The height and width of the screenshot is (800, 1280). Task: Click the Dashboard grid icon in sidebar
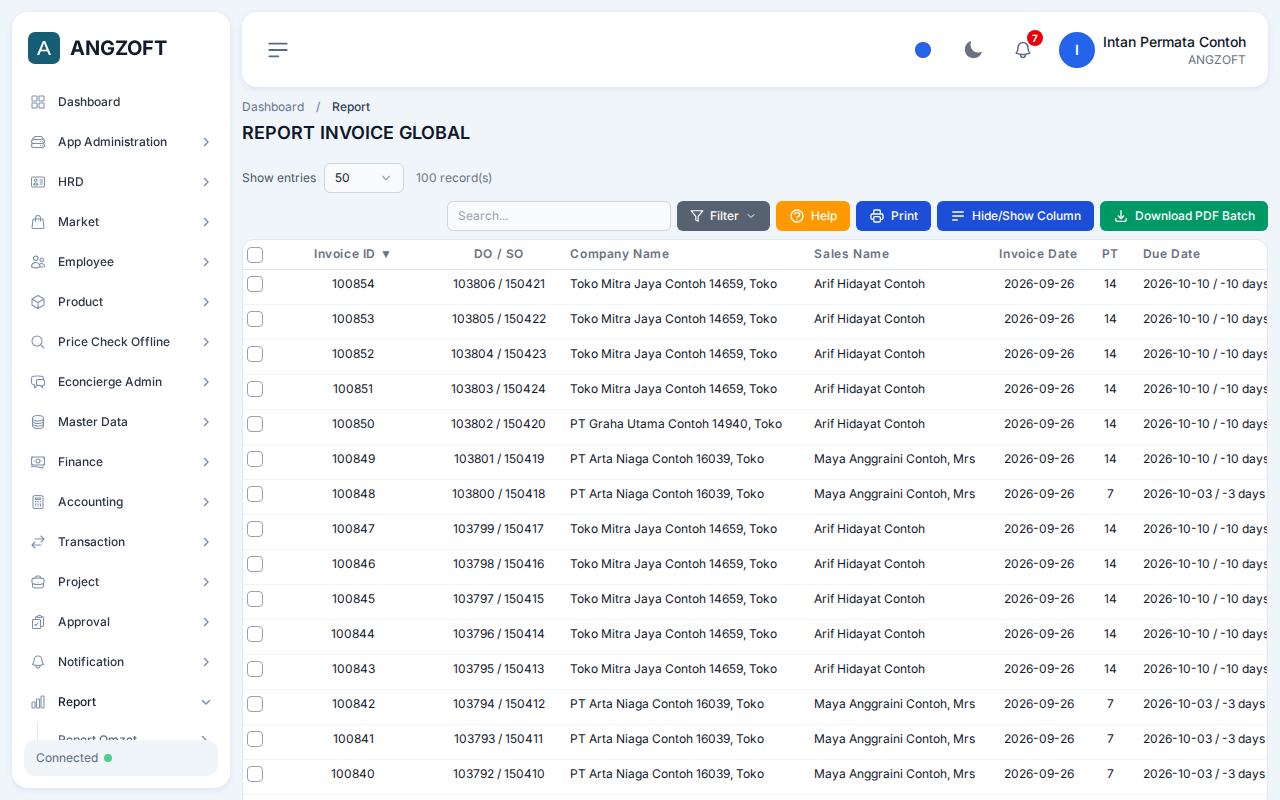click(38, 102)
